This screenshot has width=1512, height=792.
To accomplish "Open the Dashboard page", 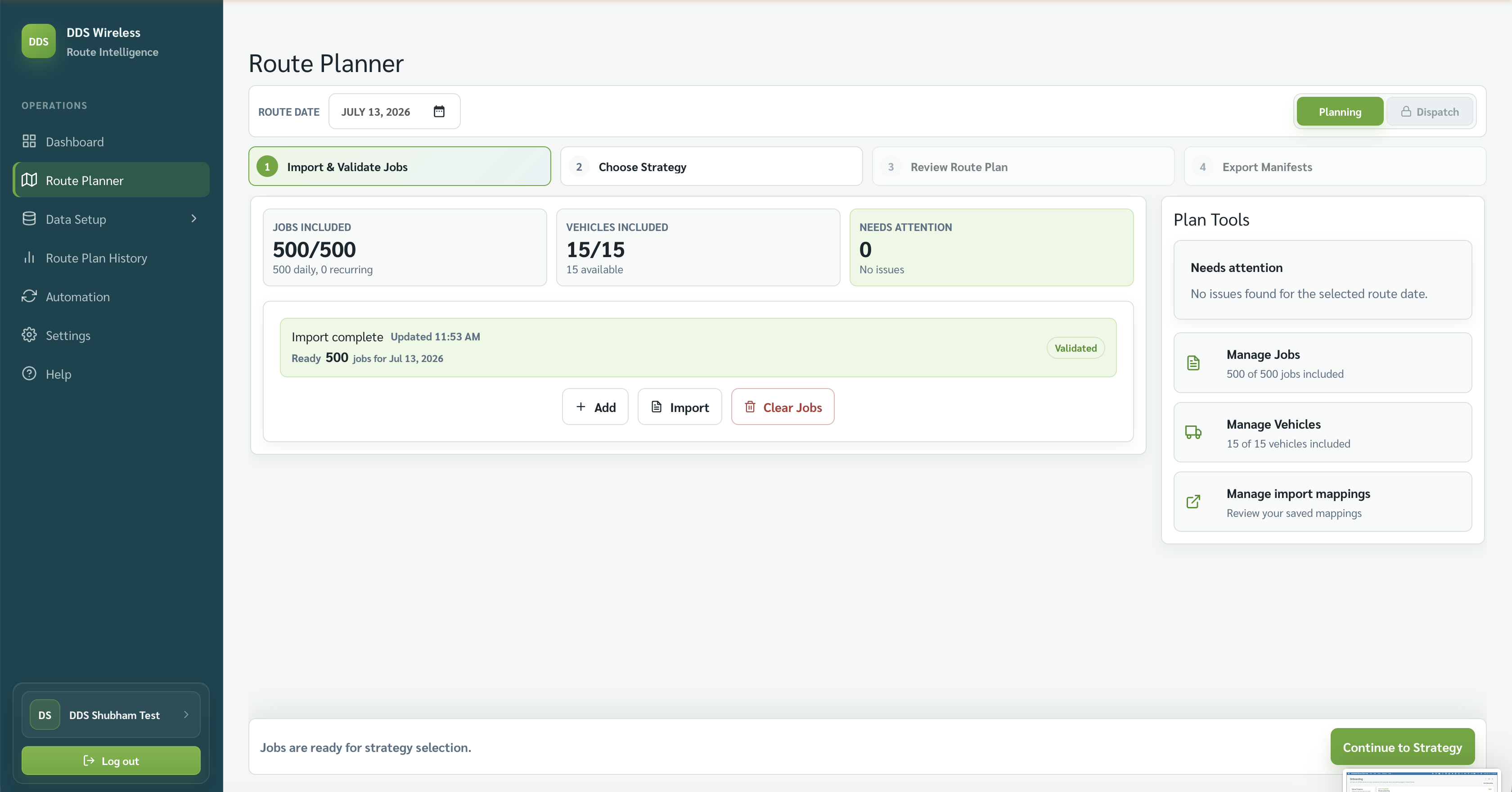I will [x=111, y=141].
